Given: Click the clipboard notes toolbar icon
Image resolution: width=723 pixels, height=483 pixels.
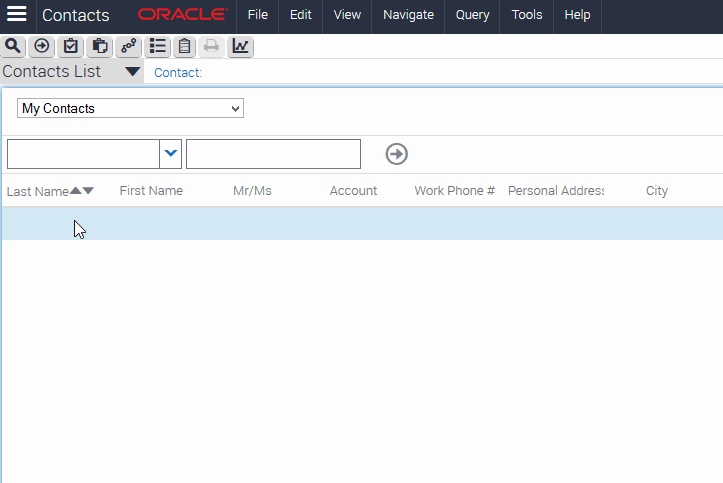Looking at the screenshot, I should click(x=184, y=46).
